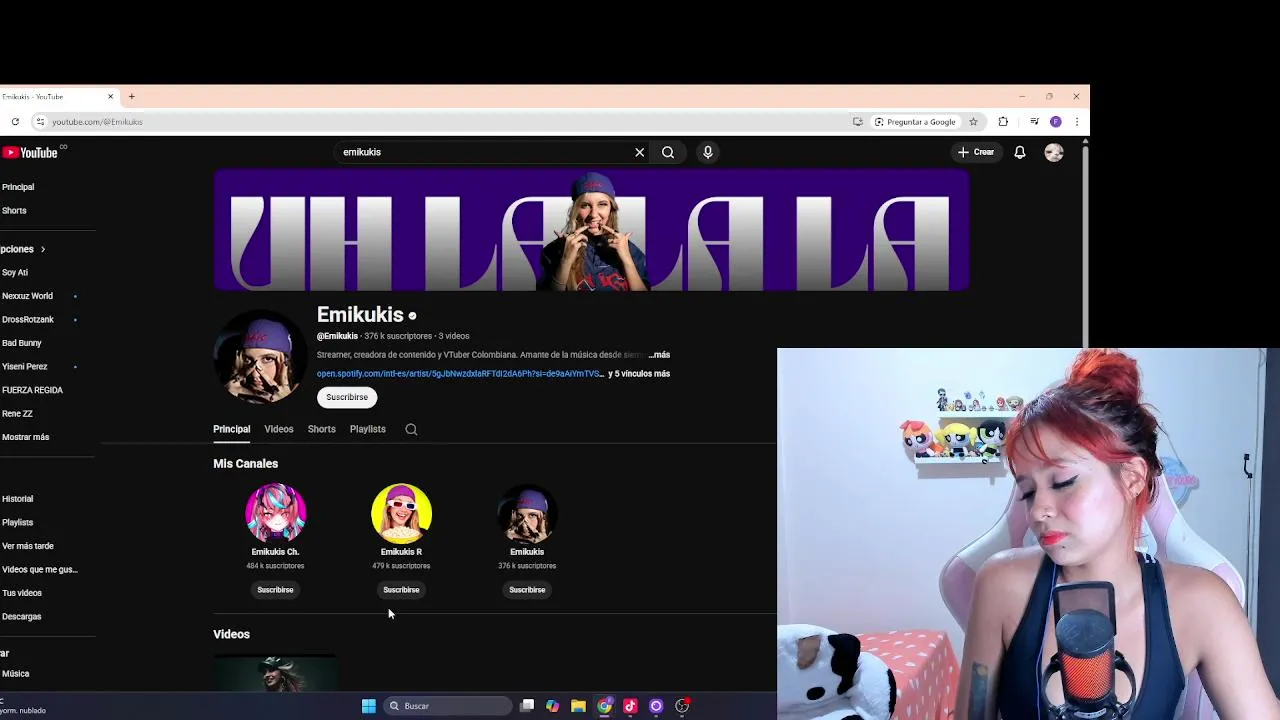Expand the Suscripciones section chevron
Image resolution: width=1280 pixels, height=720 pixels.
pos(42,249)
